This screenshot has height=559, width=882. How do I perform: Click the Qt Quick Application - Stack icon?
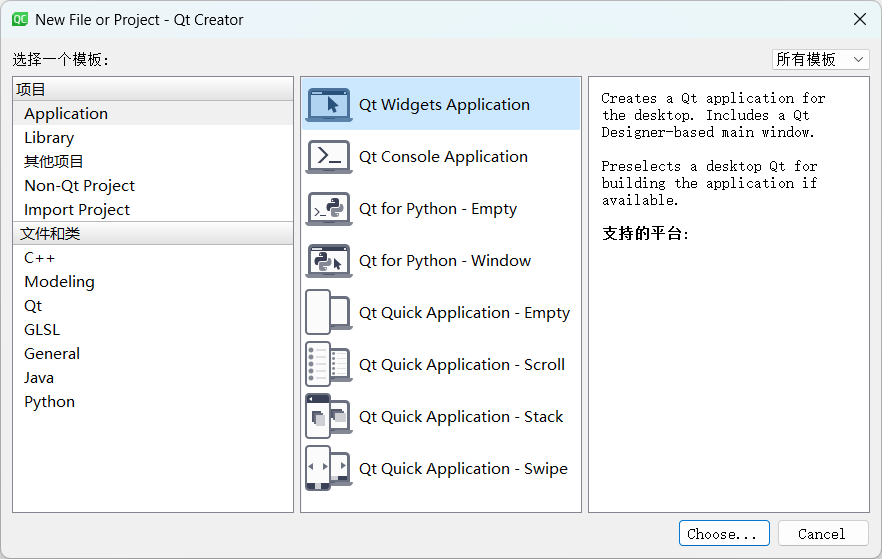328,417
